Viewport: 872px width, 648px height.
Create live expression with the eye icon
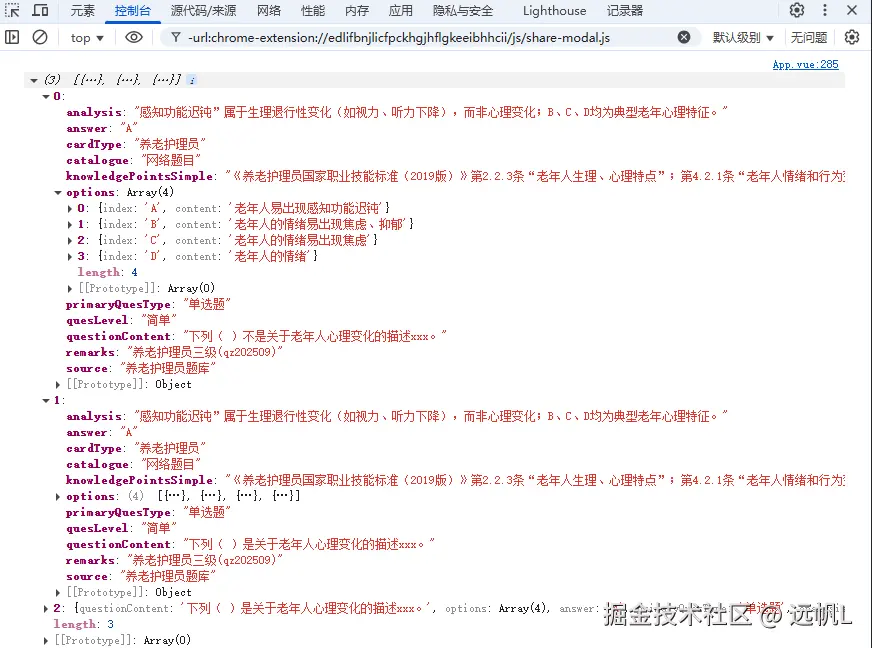133,37
